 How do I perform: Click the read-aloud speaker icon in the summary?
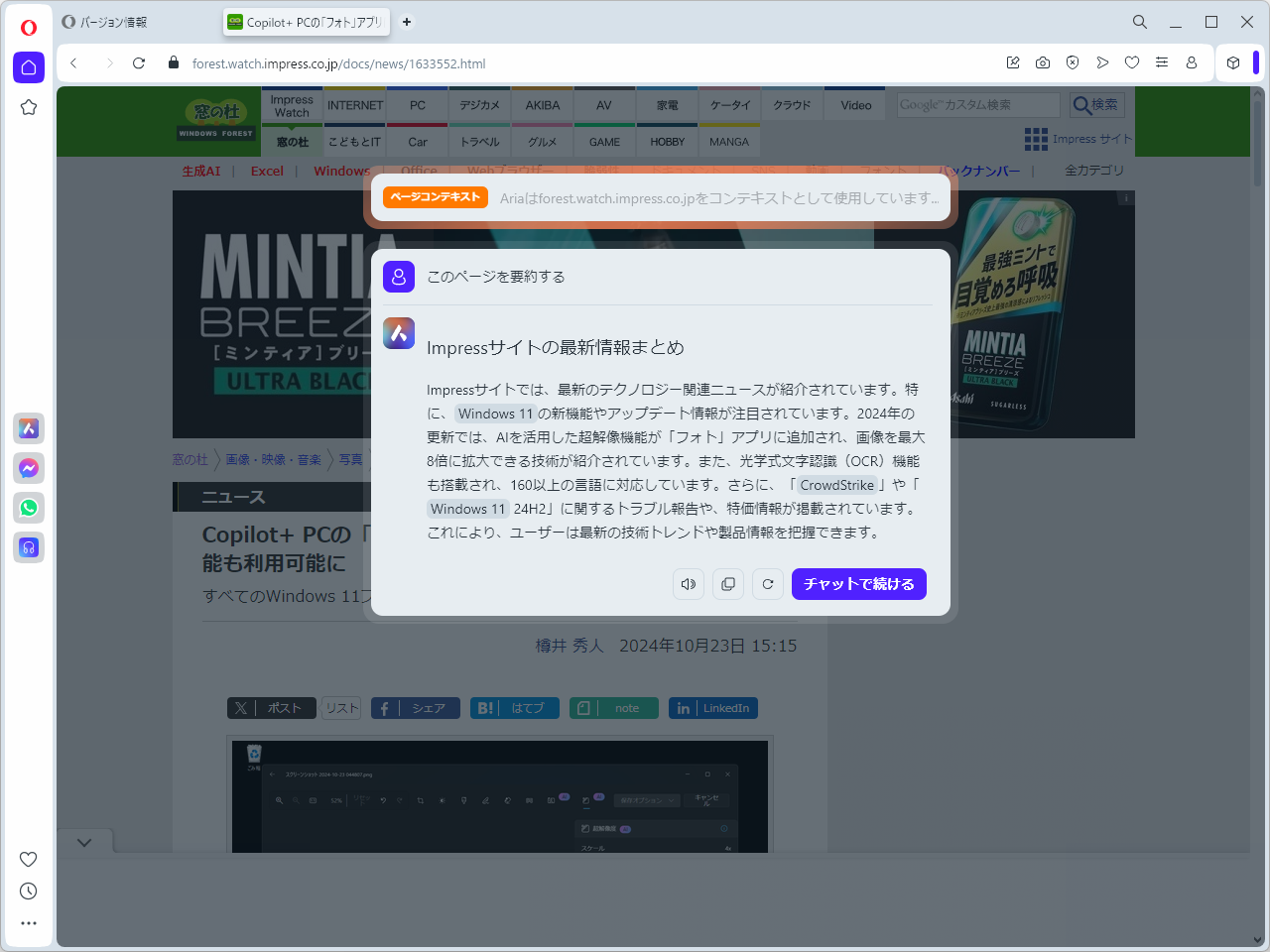pyautogui.click(x=689, y=584)
